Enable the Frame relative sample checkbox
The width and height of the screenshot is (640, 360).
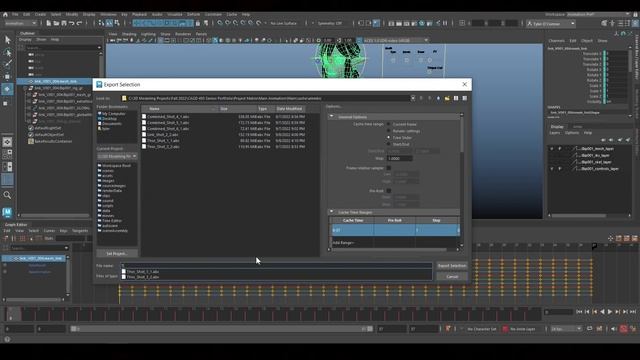coord(389,168)
